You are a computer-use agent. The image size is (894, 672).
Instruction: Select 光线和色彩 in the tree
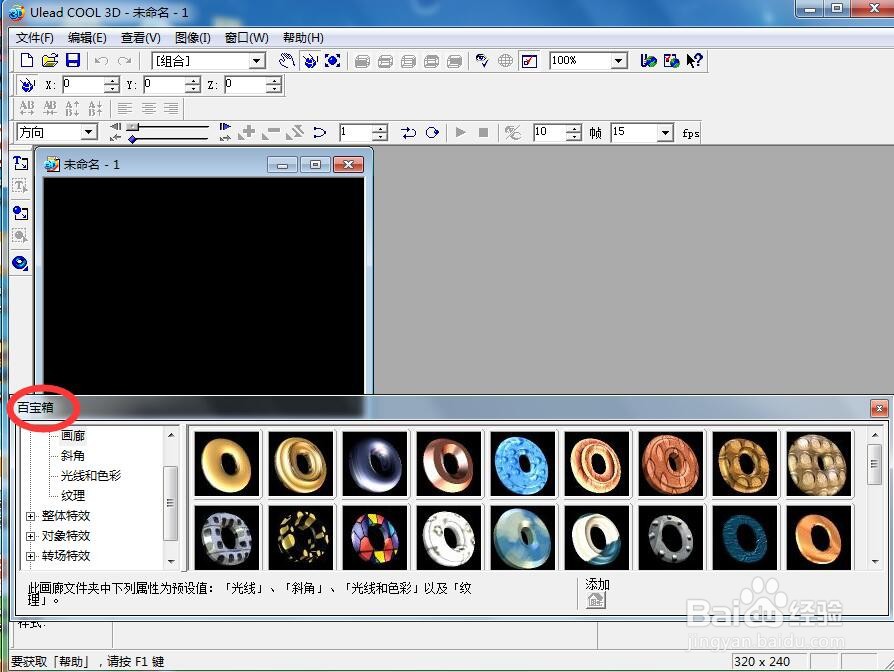pos(91,475)
